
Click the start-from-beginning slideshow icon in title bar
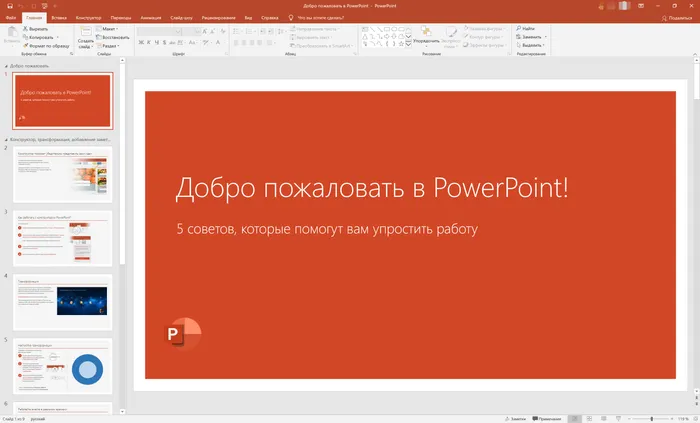click(x=44, y=6)
